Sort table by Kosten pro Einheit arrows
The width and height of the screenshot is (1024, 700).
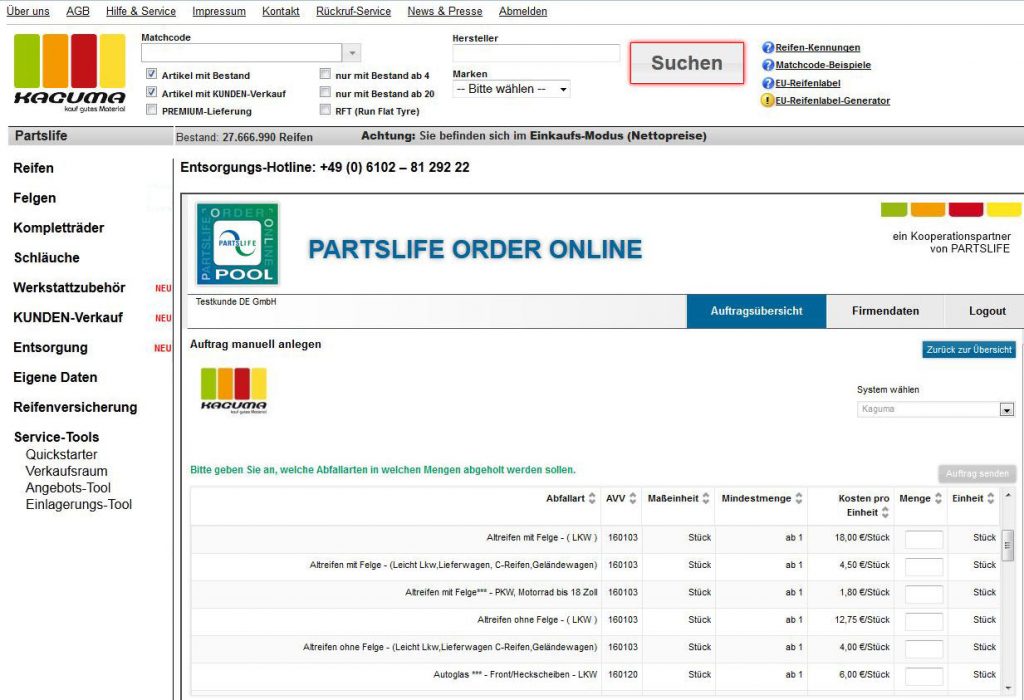(886, 513)
